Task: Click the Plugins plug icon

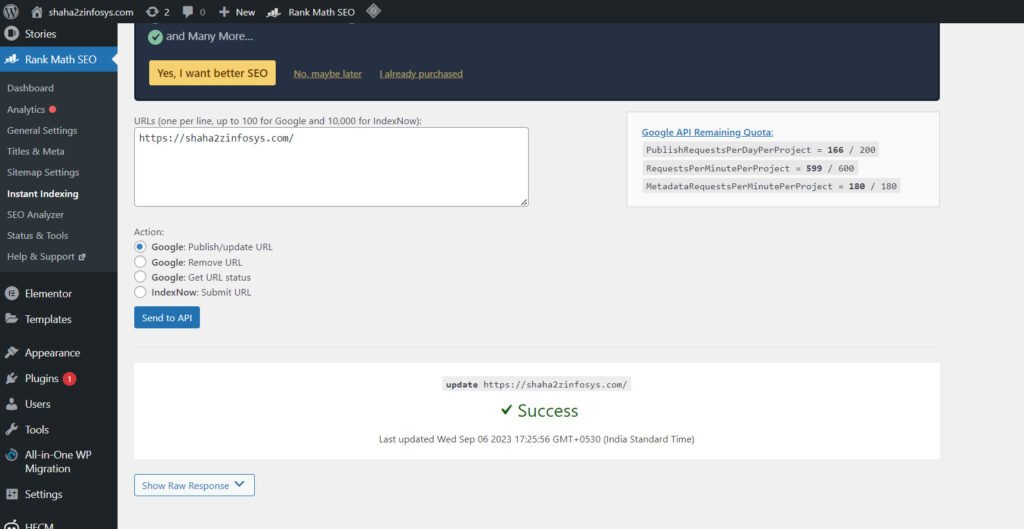Action: [11, 378]
